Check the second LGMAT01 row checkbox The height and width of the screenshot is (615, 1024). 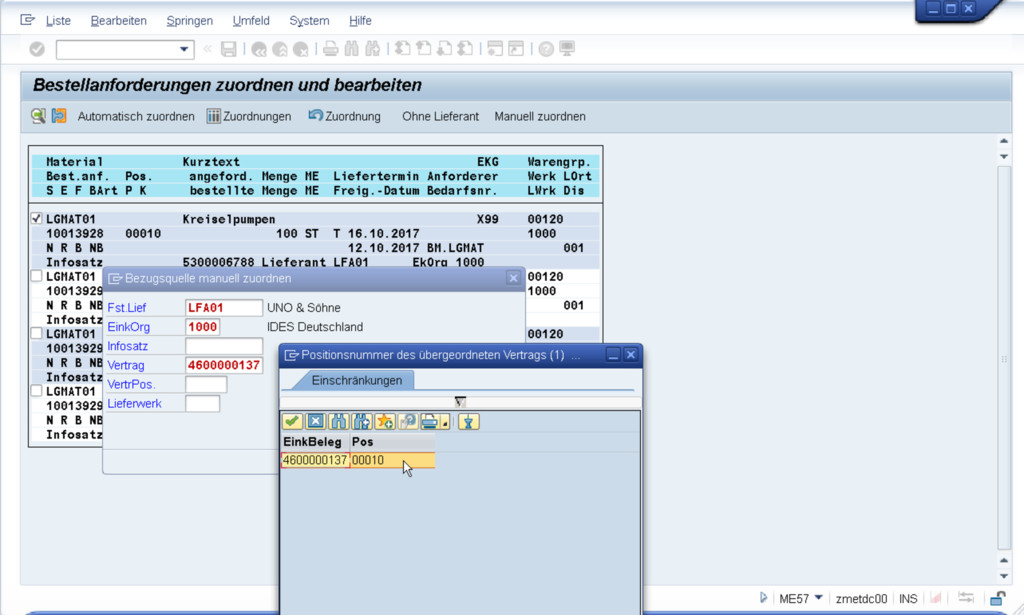click(37, 276)
